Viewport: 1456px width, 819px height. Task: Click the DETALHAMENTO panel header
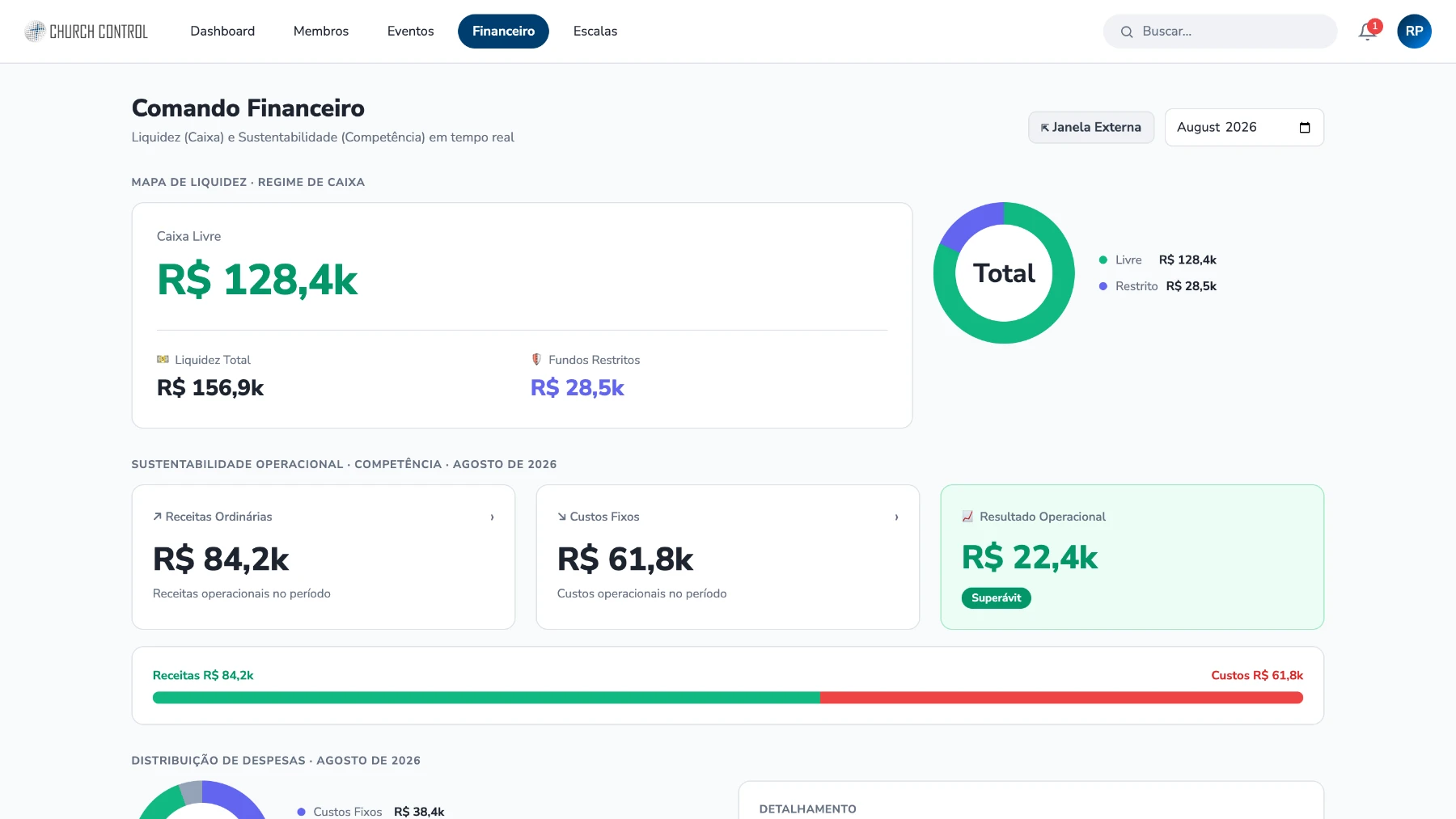click(x=807, y=809)
